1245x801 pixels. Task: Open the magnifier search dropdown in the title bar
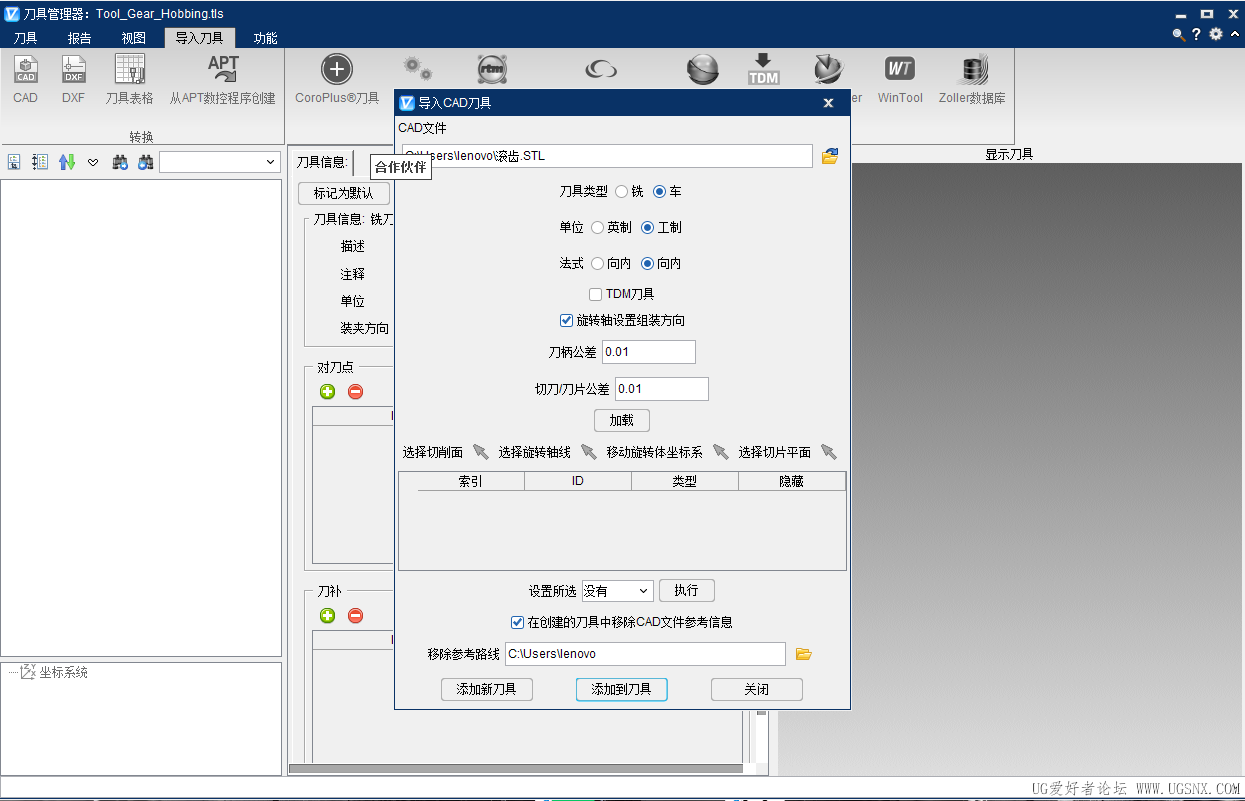point(1179,34)
